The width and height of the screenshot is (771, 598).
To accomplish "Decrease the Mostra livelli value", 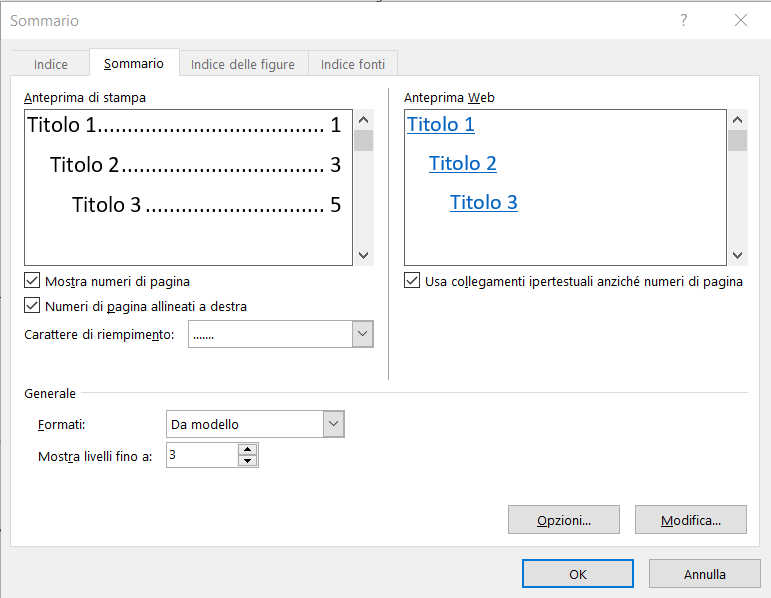I will pos(248,461).
